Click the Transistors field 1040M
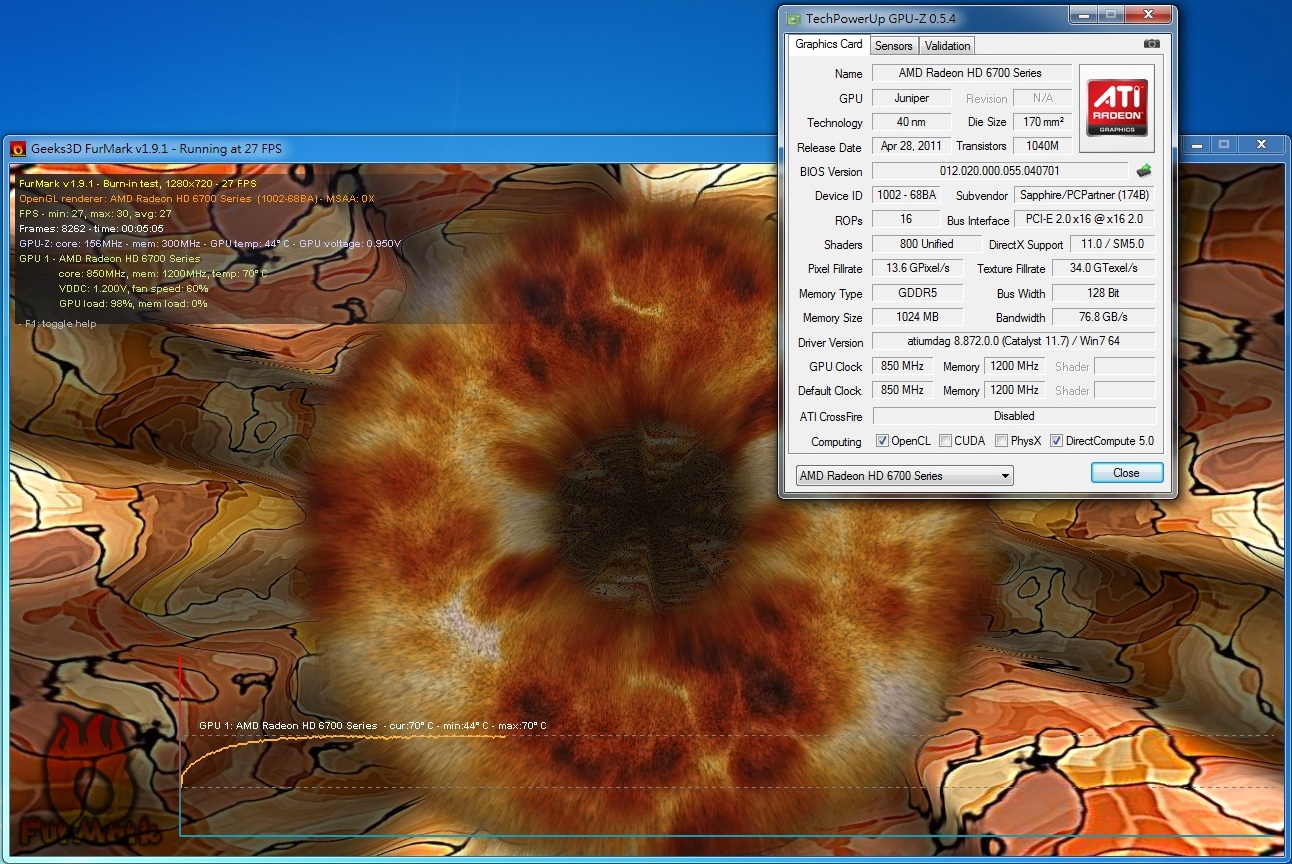 tap(1042, 146)
